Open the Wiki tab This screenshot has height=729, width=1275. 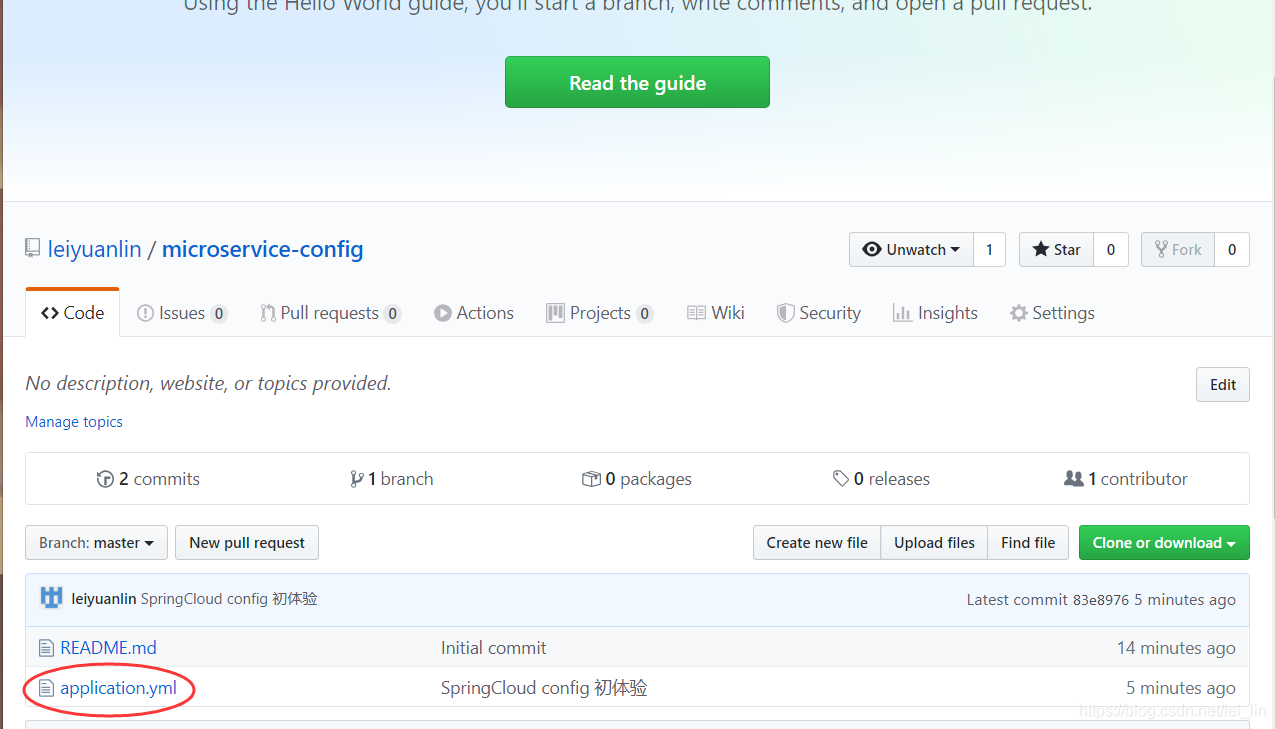716,313
